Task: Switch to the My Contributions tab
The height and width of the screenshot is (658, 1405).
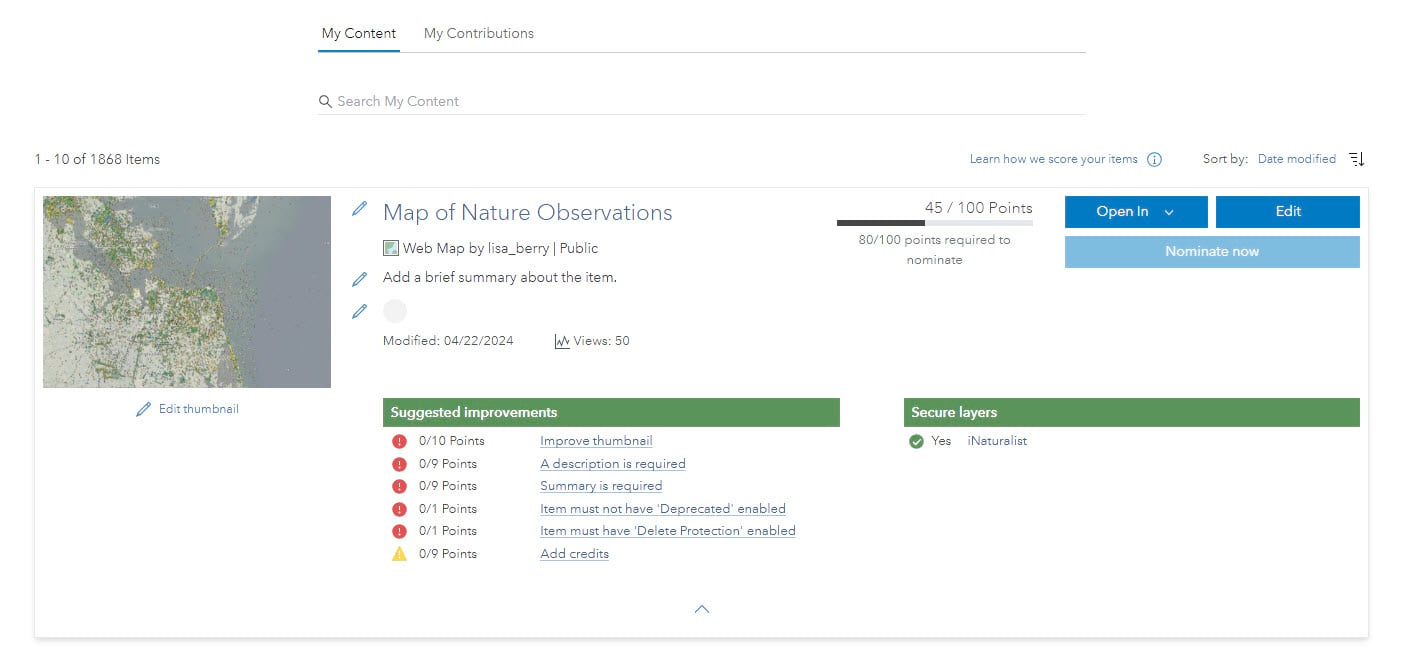Action: coord(478,33)
